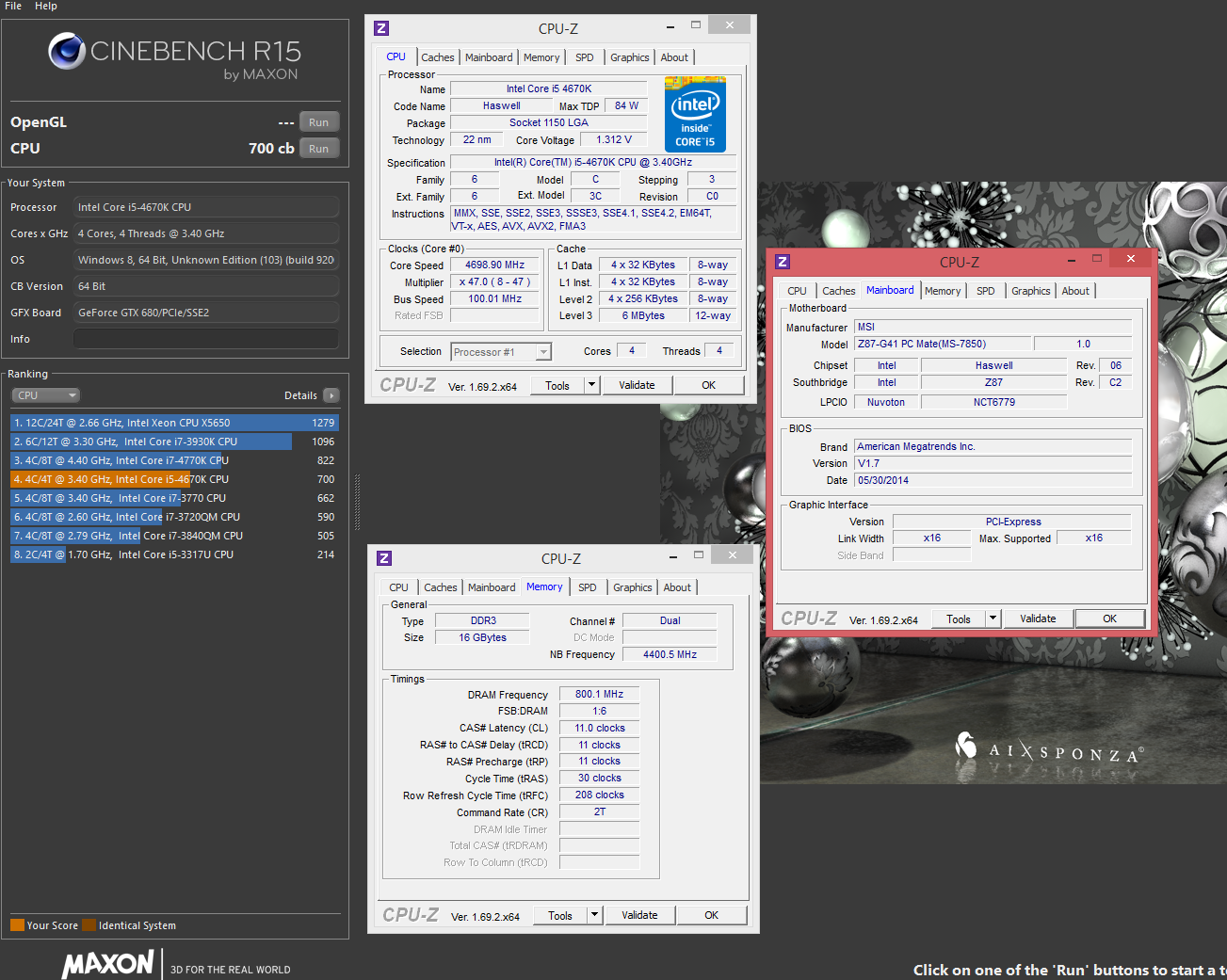Open Tools dropdown arrow in top CPU-Z window

tap(591, 385)
